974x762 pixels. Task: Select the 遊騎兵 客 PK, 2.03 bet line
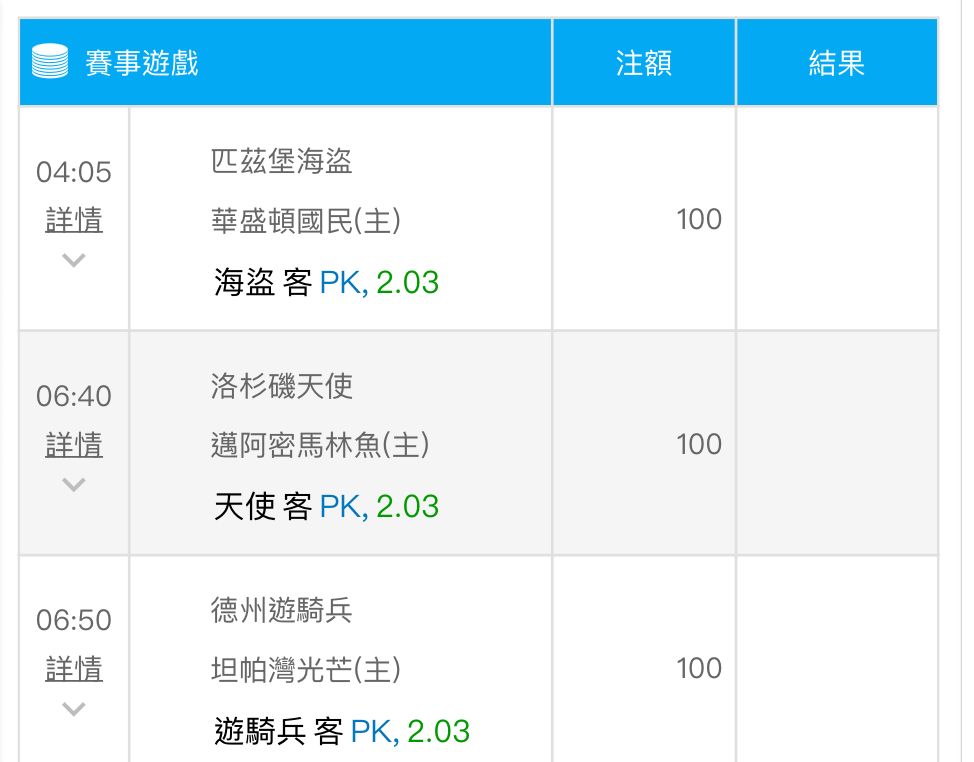342,732
